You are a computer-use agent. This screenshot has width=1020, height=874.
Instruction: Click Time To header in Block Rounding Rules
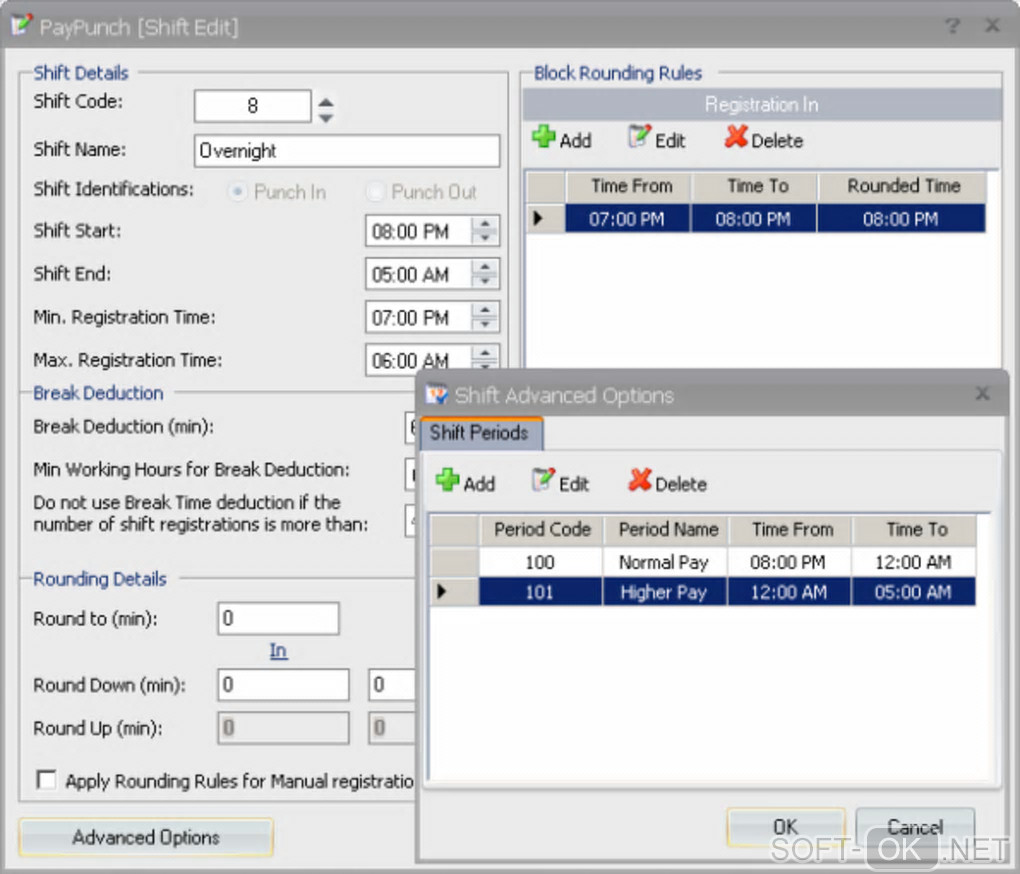coord(755,186)
